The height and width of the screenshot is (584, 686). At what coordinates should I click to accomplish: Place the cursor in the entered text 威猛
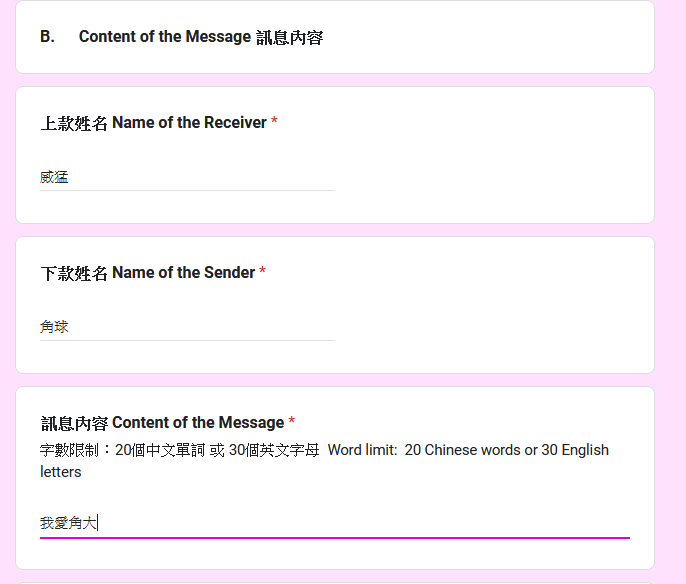[54, 177]
